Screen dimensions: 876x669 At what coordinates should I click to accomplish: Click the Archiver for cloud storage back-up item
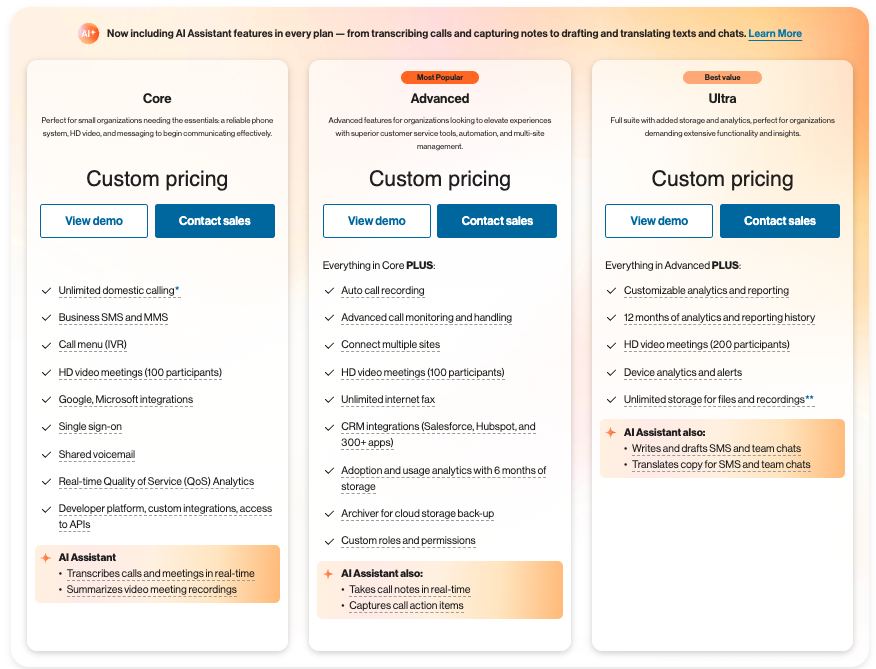(417, 514)
